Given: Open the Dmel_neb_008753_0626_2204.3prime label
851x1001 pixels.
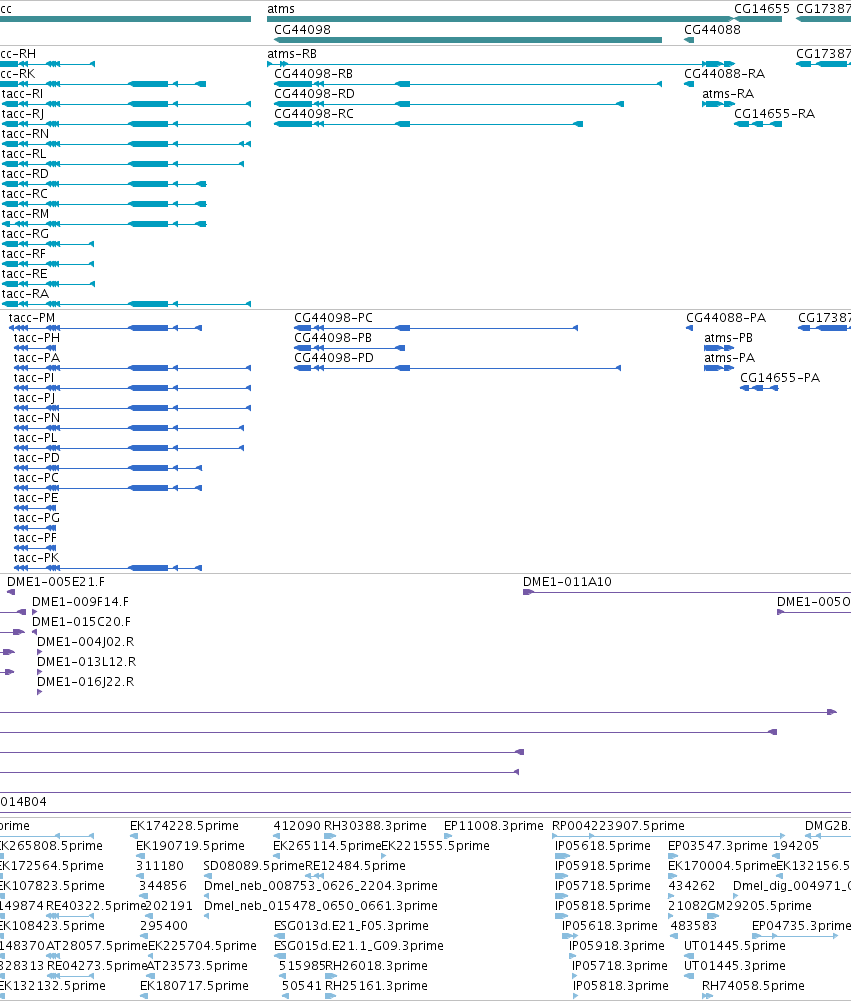Looking at the screenshot, I should coord(321,885).
